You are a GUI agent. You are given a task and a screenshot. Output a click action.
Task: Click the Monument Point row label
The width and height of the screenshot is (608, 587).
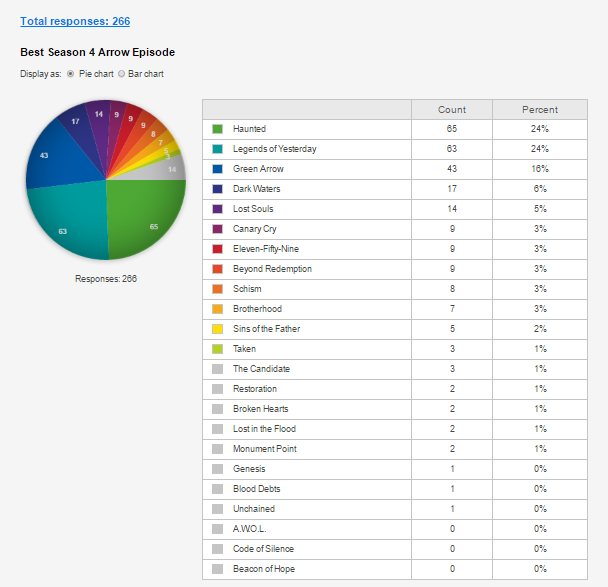point(265,449)
